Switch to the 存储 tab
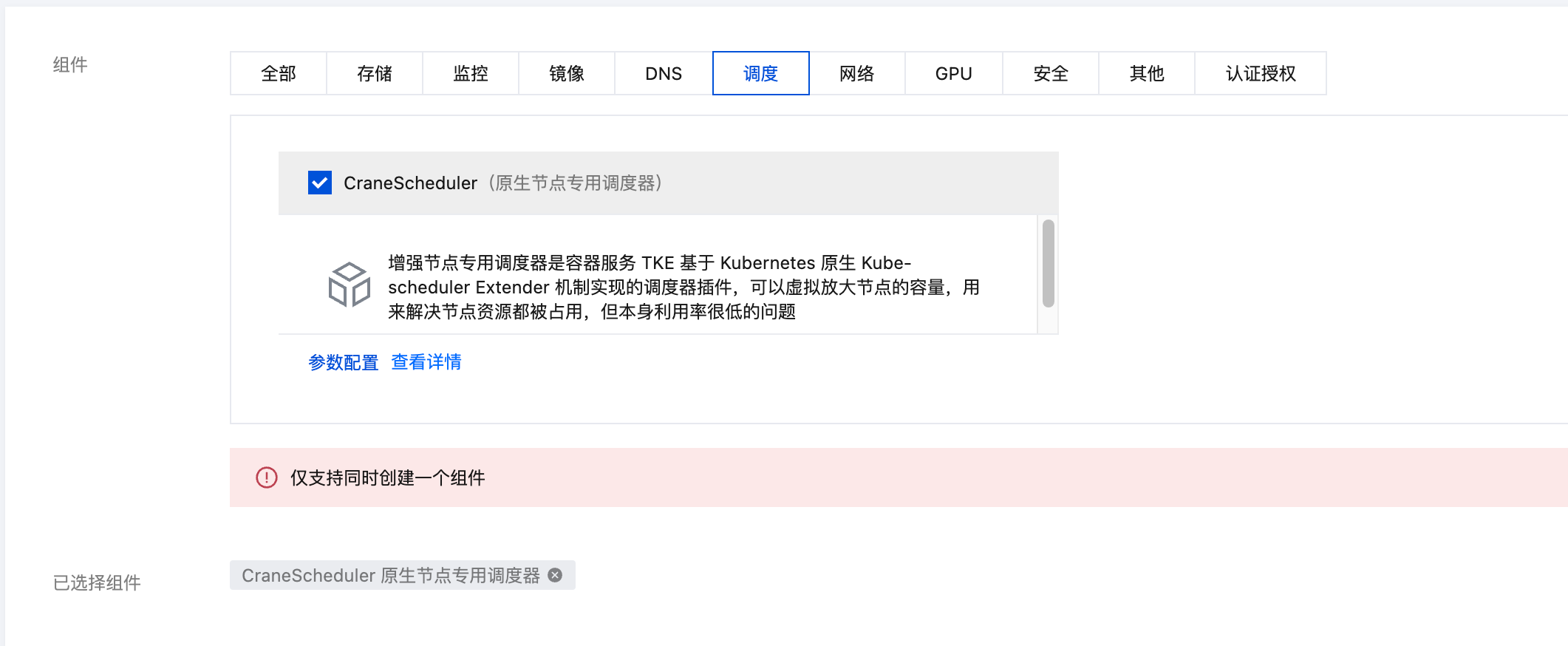This screenshot has width=1568, height=646. (375, 73)
